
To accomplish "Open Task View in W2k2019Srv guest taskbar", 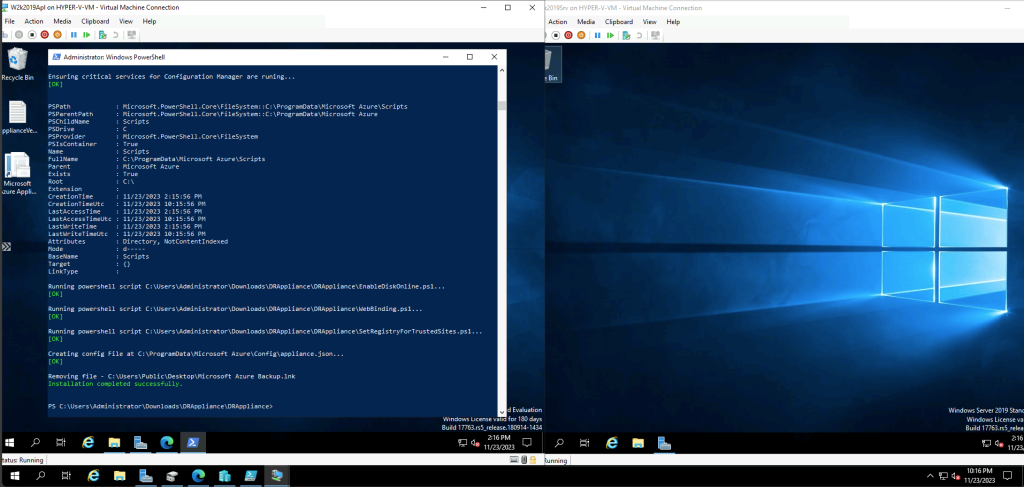I will (x=584, y=442).
